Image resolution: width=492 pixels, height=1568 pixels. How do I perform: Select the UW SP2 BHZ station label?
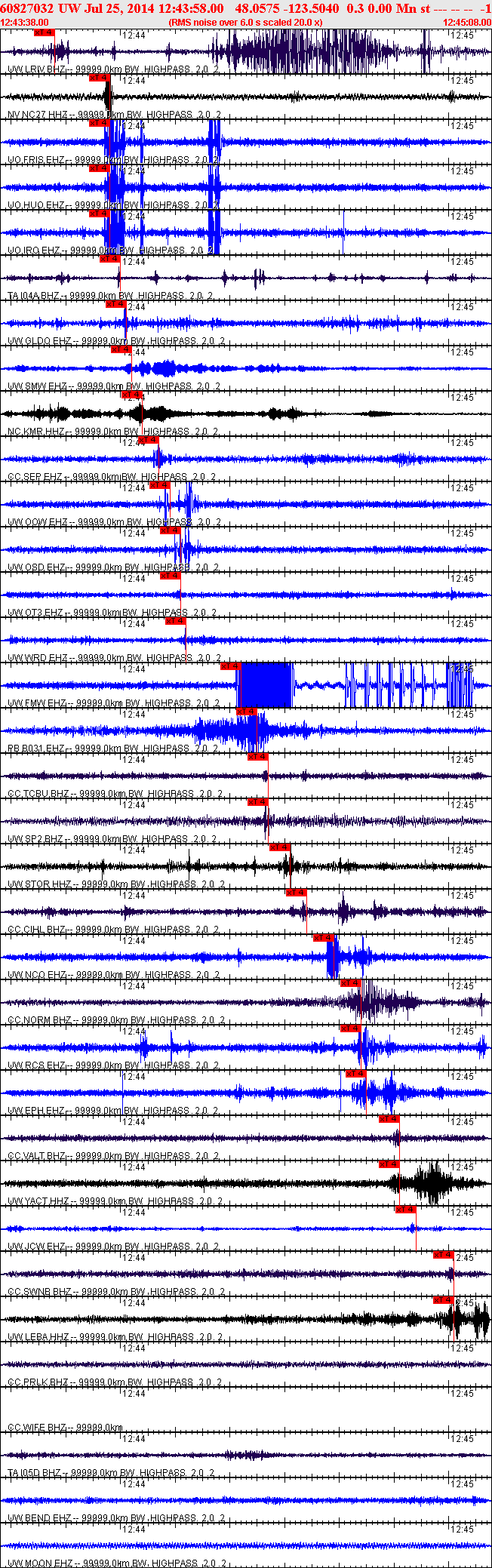(35, 839)
